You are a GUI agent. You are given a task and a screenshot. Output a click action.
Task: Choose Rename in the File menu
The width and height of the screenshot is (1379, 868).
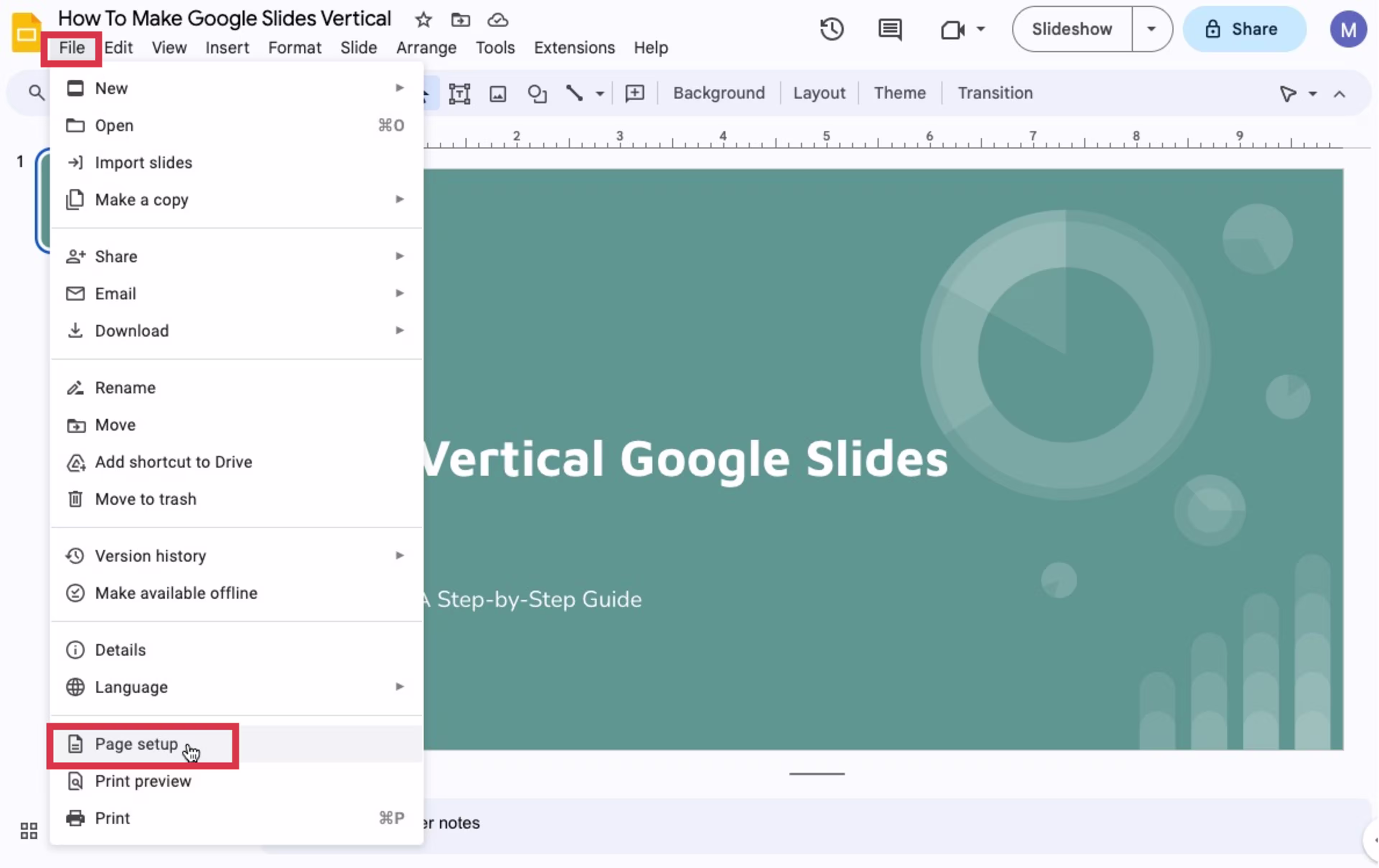236,388
